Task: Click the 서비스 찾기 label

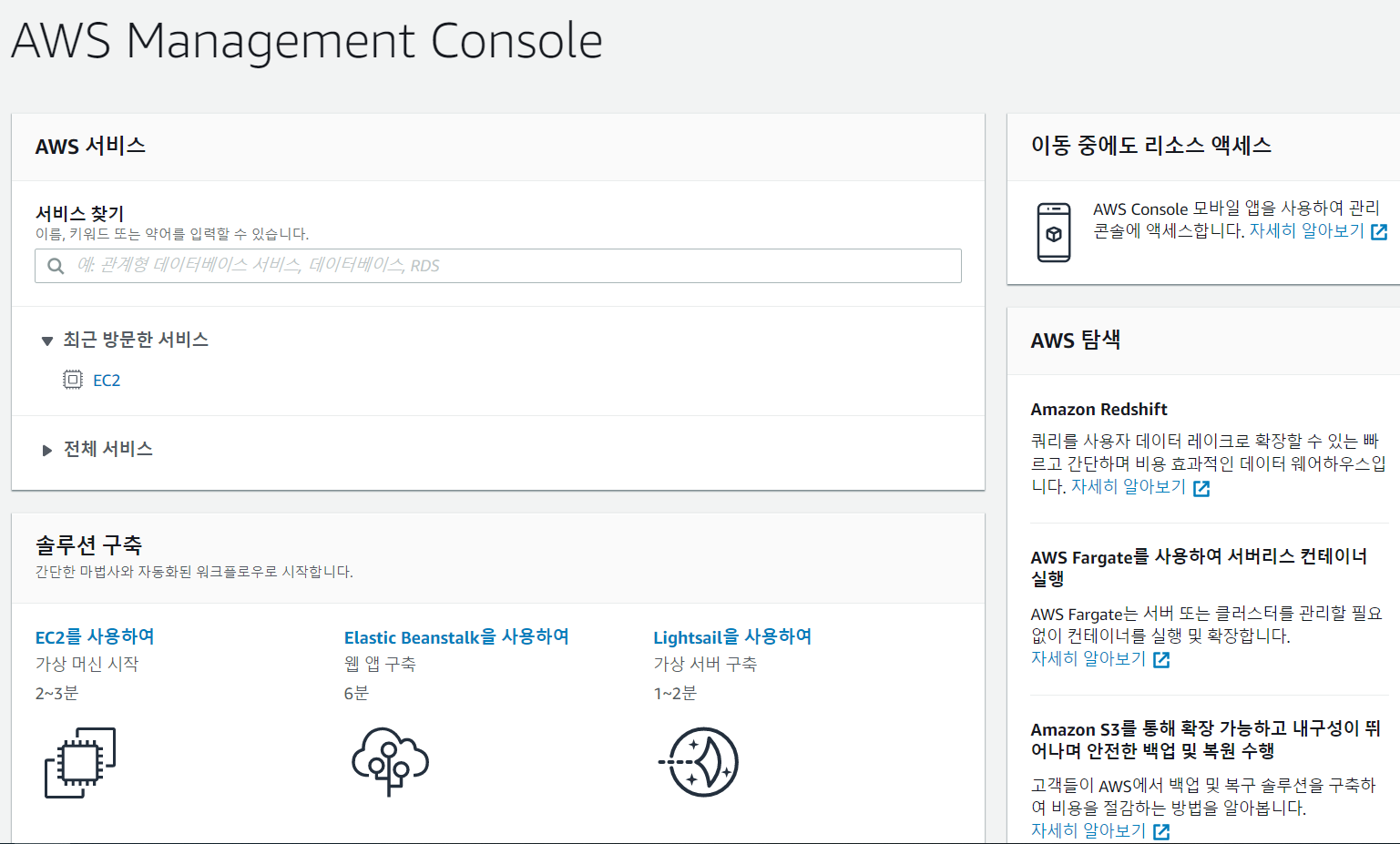Action: click(x=79, y=214)
